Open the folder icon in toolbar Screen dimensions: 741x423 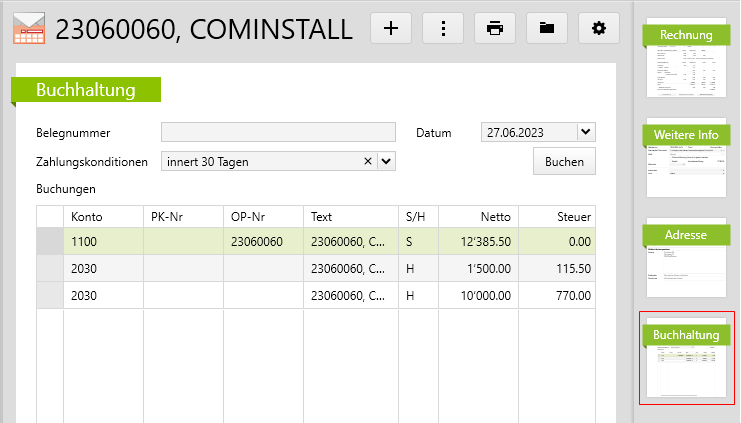[547, 29]
